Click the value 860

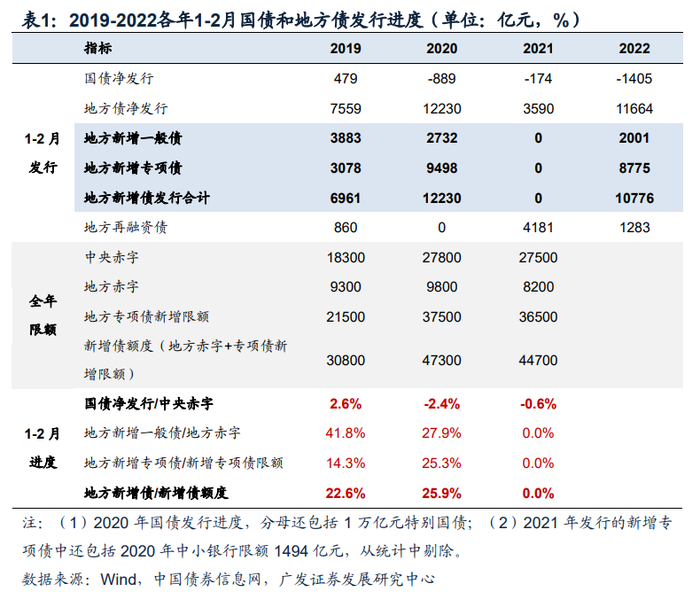point(345,227)
